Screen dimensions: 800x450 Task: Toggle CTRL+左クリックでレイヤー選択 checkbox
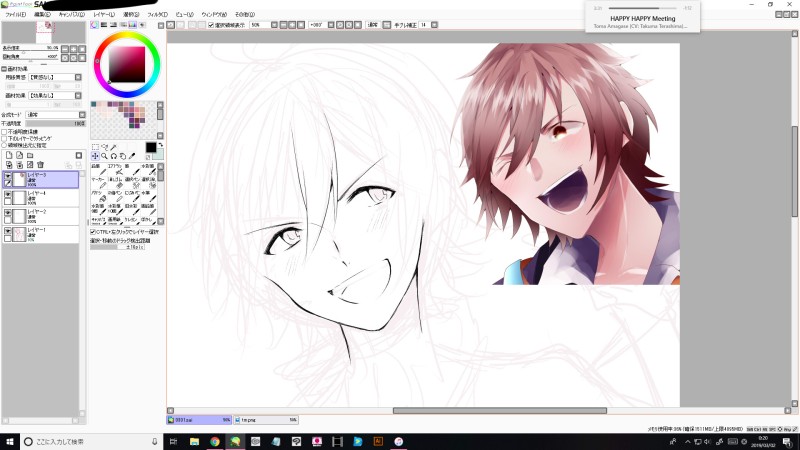[x=93, y=232]
